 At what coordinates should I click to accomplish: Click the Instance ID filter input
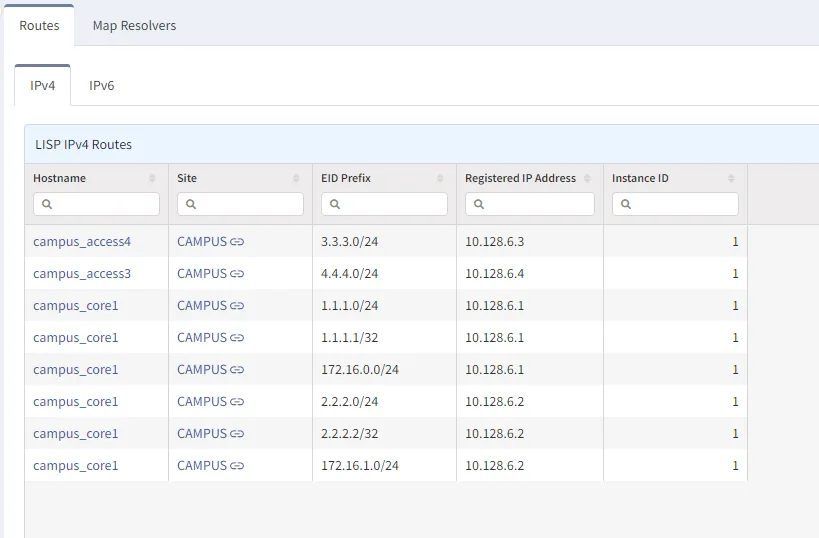[x=676, y=204]
